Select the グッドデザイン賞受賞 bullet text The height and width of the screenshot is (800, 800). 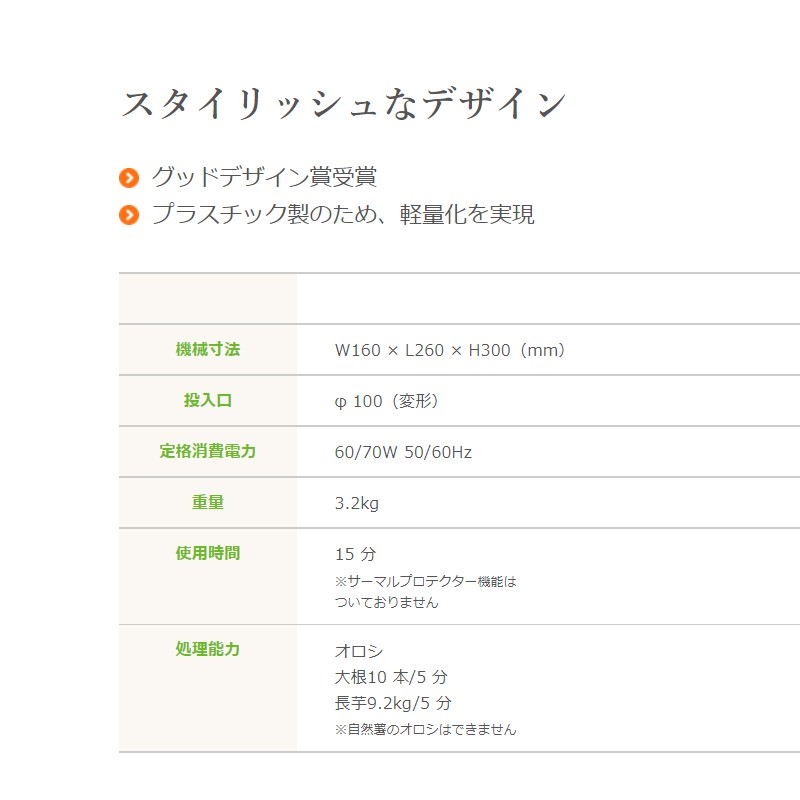pyautogui.click(x=263, y=178)
